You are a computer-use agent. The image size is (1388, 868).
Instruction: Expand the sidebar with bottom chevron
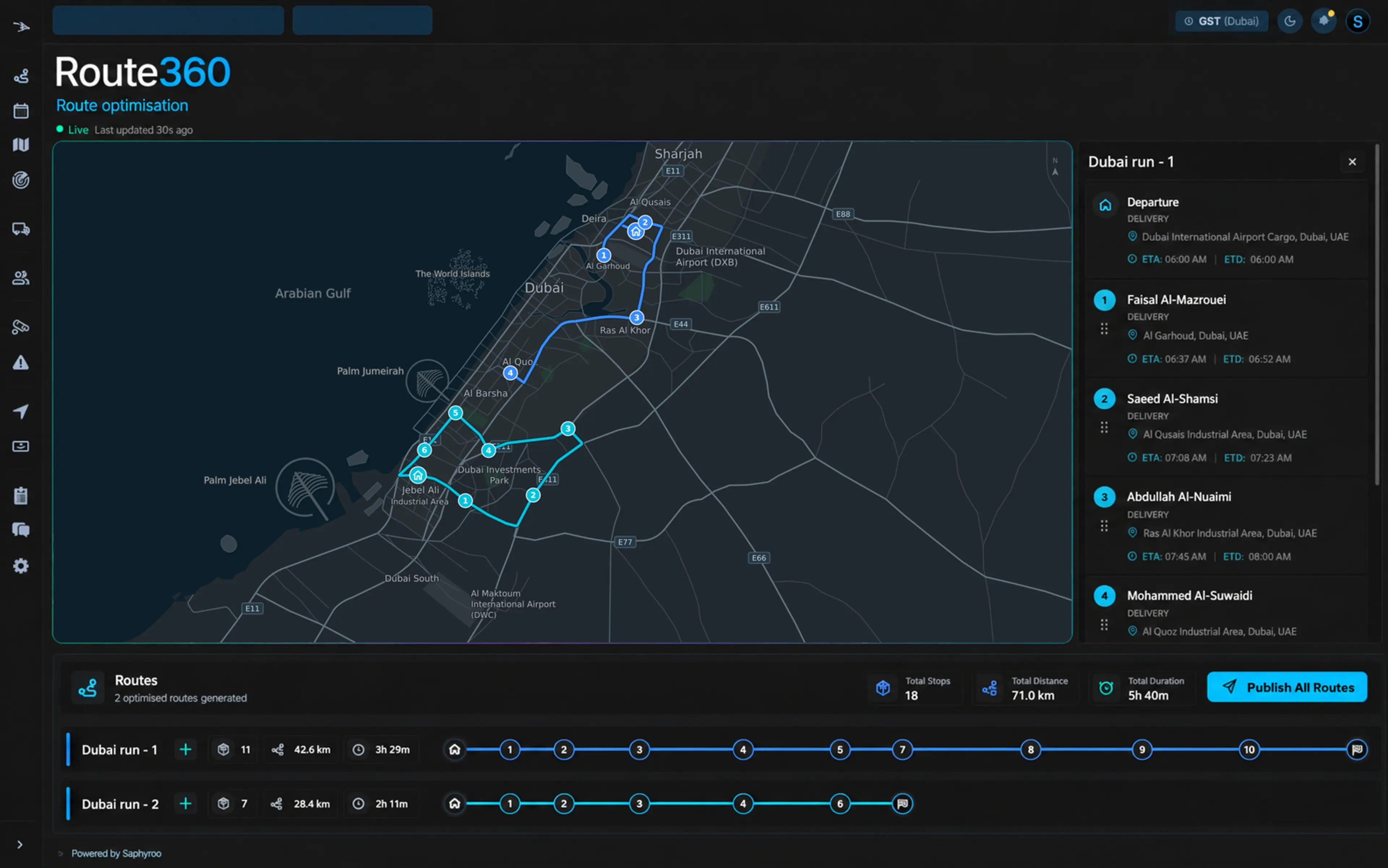click(20, 845)
